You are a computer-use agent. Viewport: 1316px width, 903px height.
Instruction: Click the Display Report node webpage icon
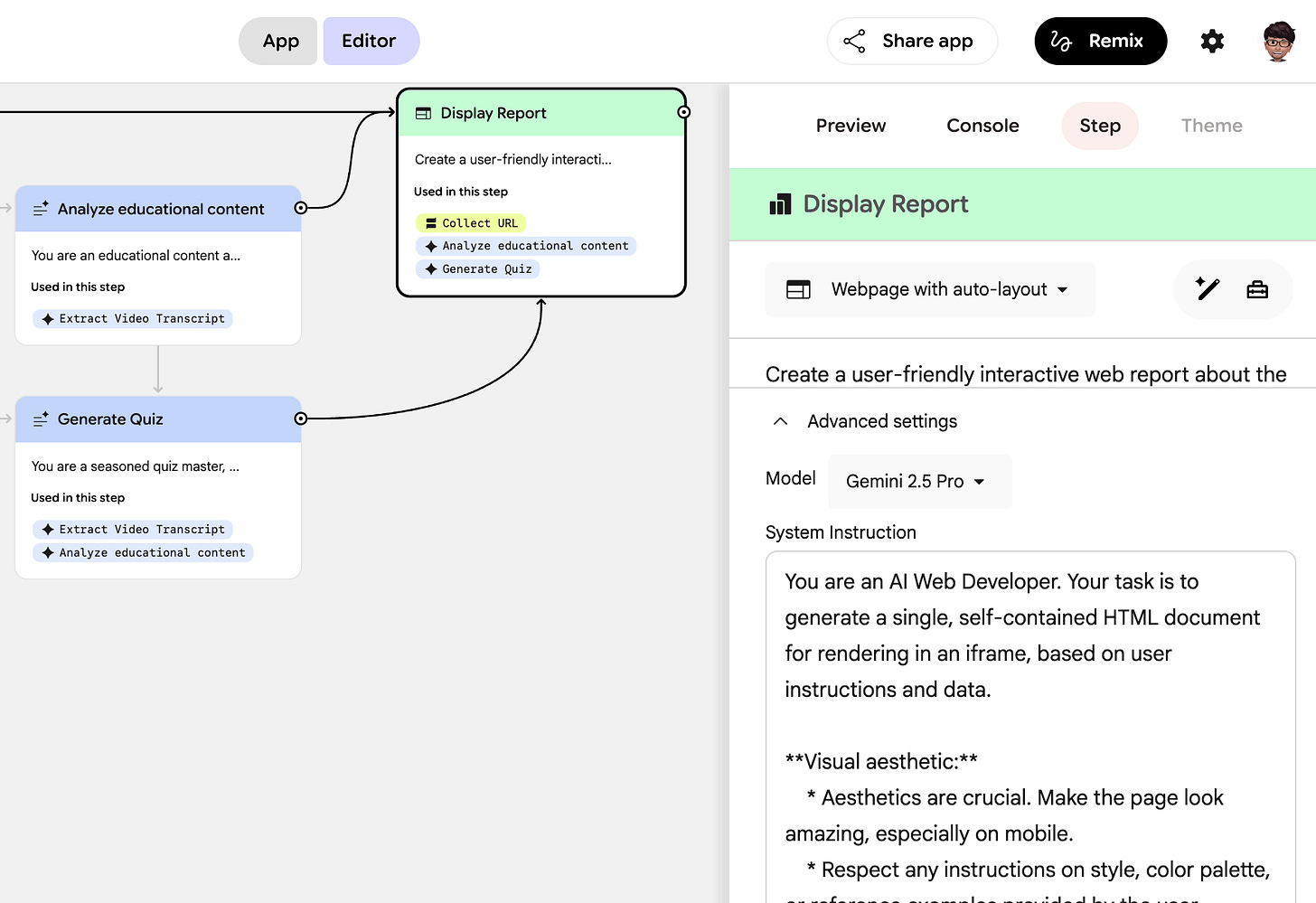click(423, 113)
